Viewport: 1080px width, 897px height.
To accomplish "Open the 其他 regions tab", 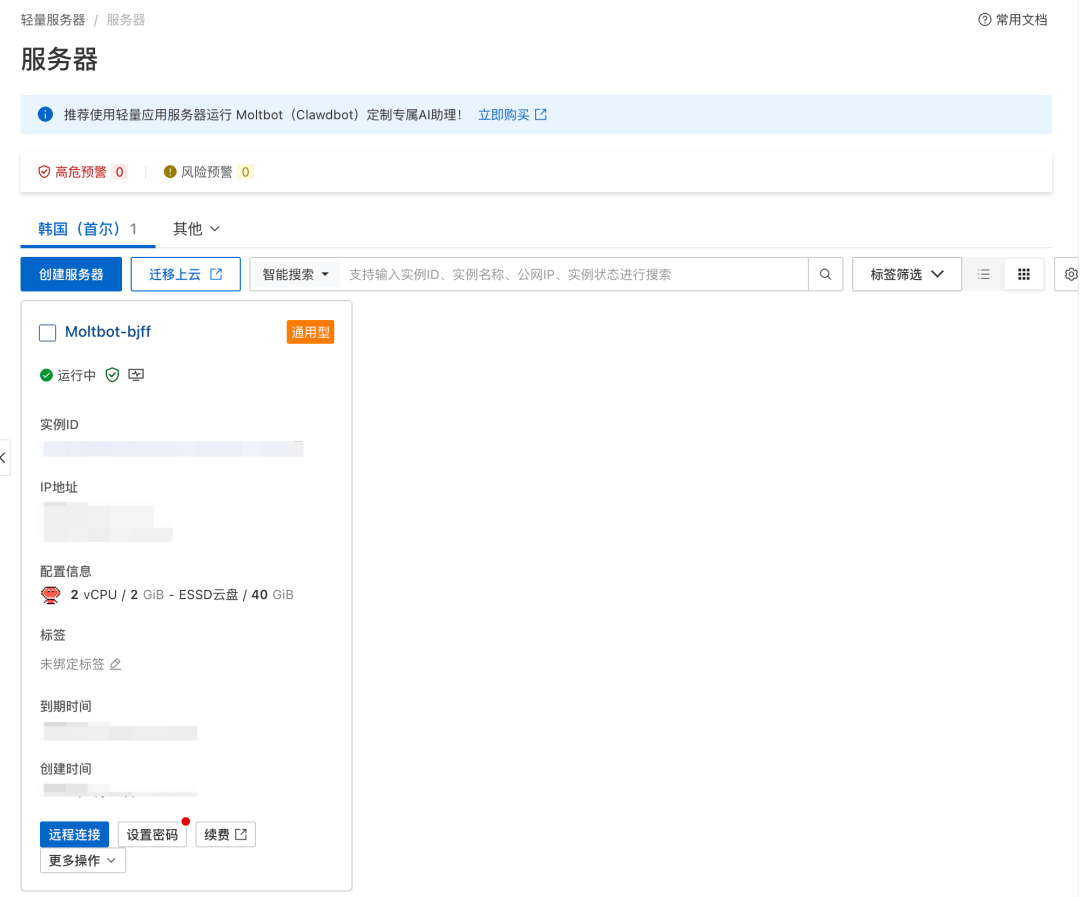I will pyautogui.click(x=195, y=229).
